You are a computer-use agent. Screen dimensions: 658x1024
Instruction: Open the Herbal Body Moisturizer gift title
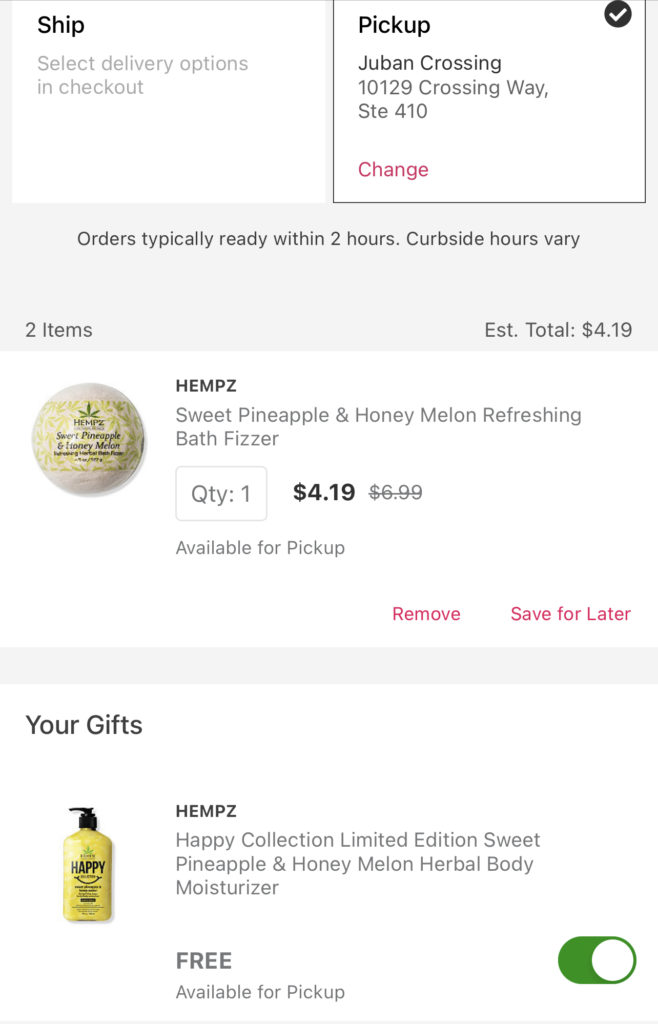click(x=357, y=863)
